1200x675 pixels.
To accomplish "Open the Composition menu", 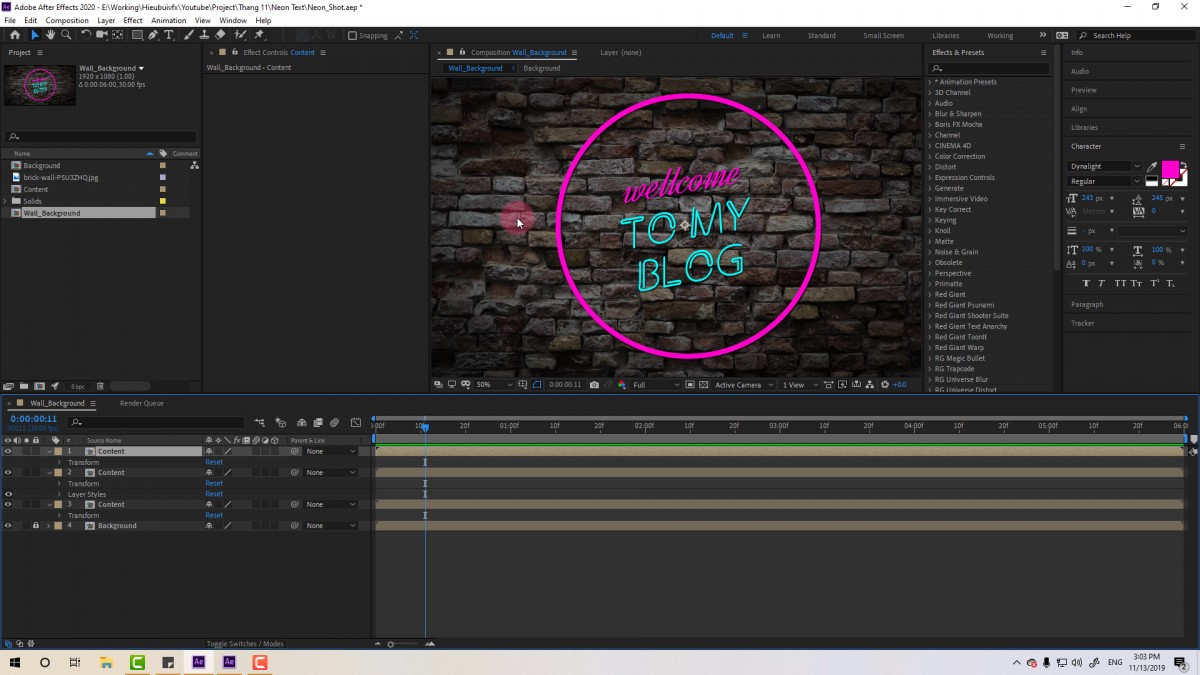I will click(x=67, y=20).
